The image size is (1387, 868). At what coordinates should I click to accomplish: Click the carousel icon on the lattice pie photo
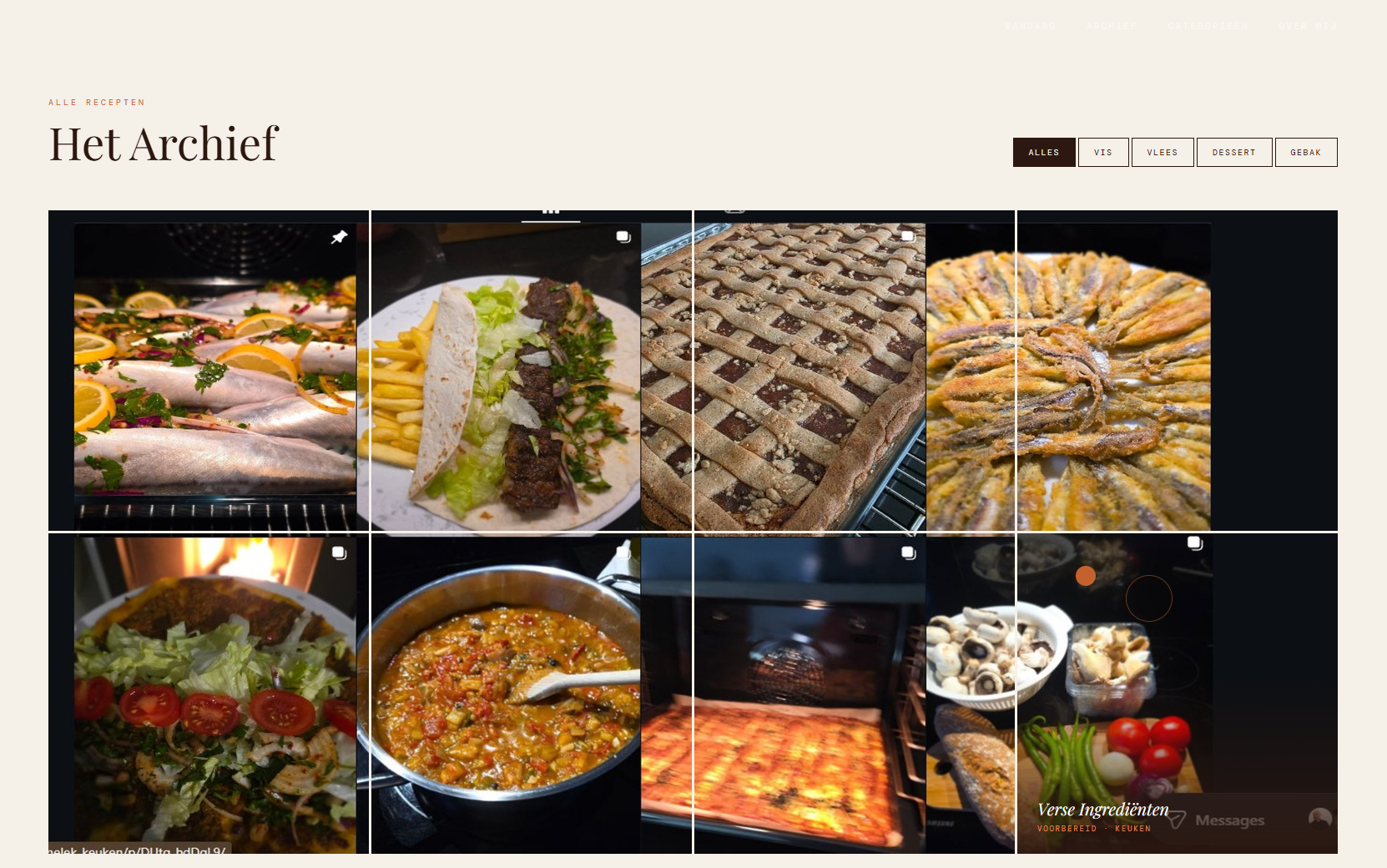point(908,237)
